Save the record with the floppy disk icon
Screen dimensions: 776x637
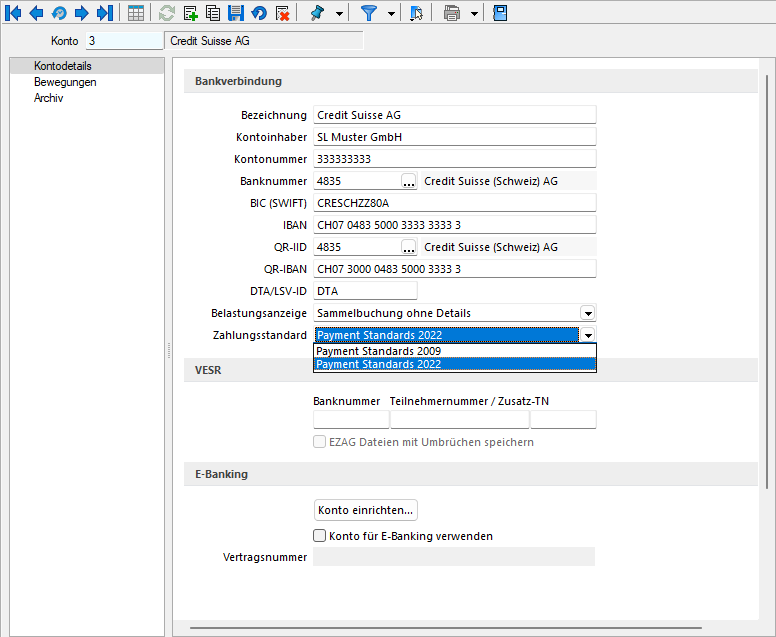pyautogui.click(x=236, y=13)
